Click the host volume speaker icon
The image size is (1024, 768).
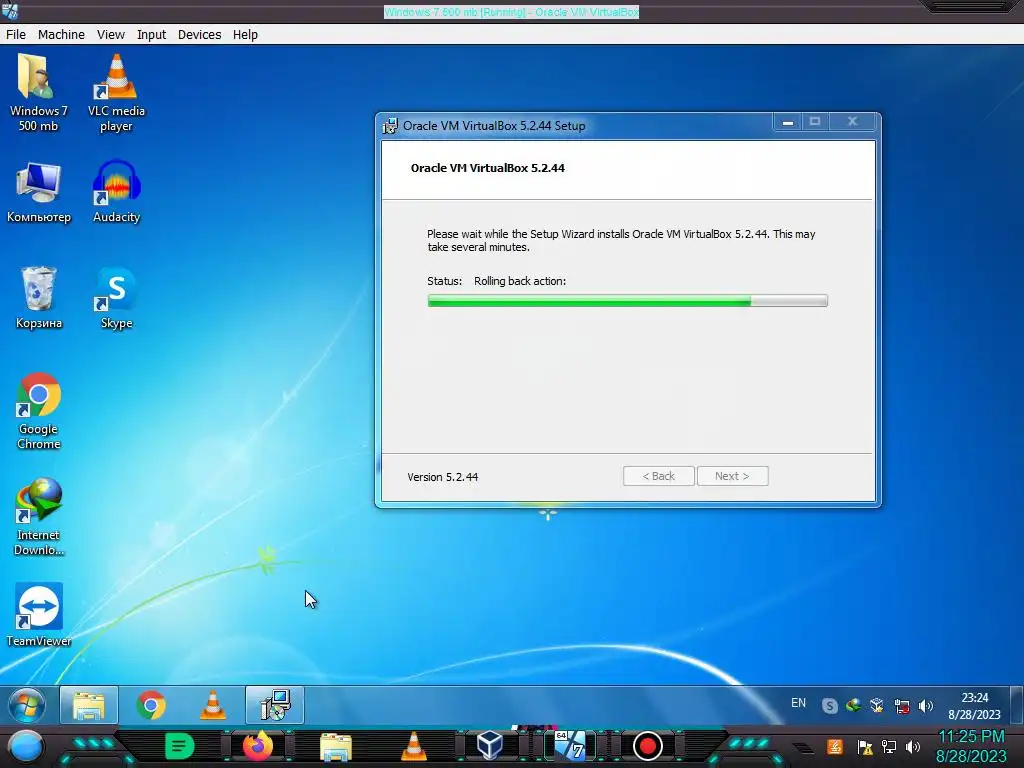913,747
